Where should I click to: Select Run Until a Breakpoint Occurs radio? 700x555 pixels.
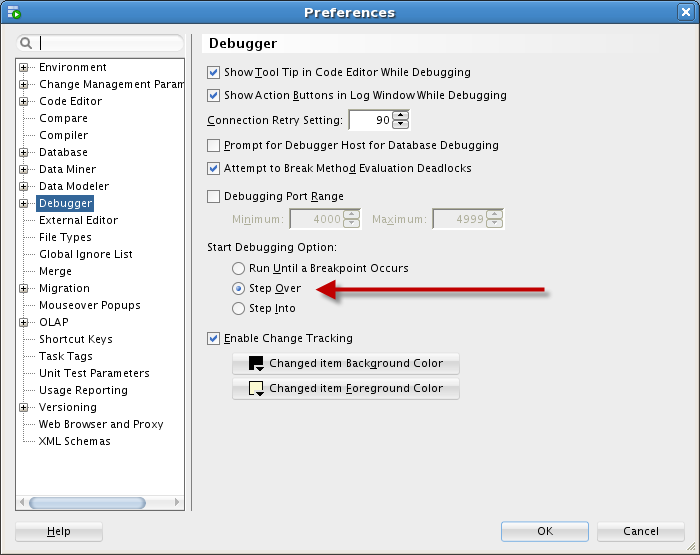pos(238,268)
